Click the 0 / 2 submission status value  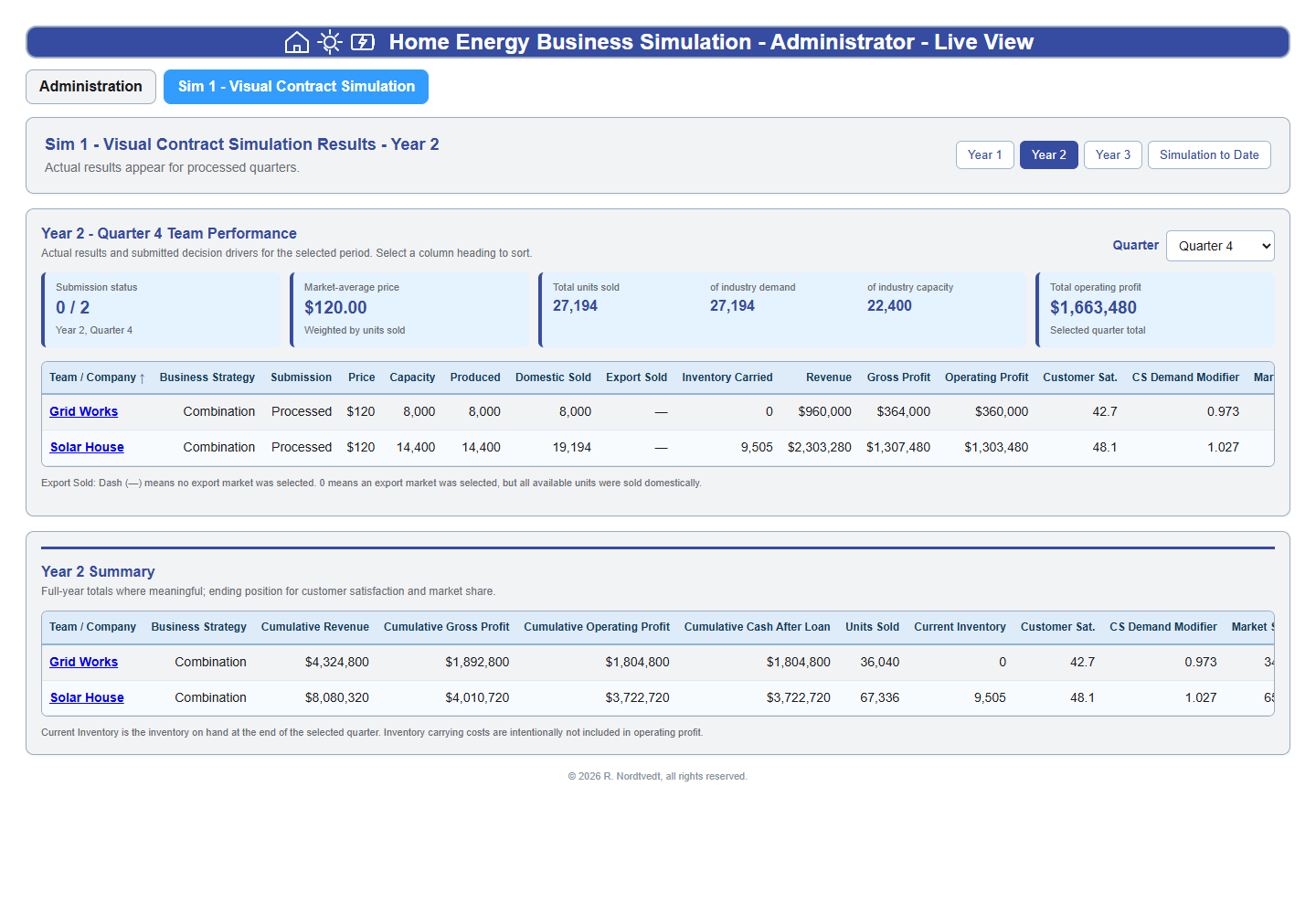(x=72, y=308)
